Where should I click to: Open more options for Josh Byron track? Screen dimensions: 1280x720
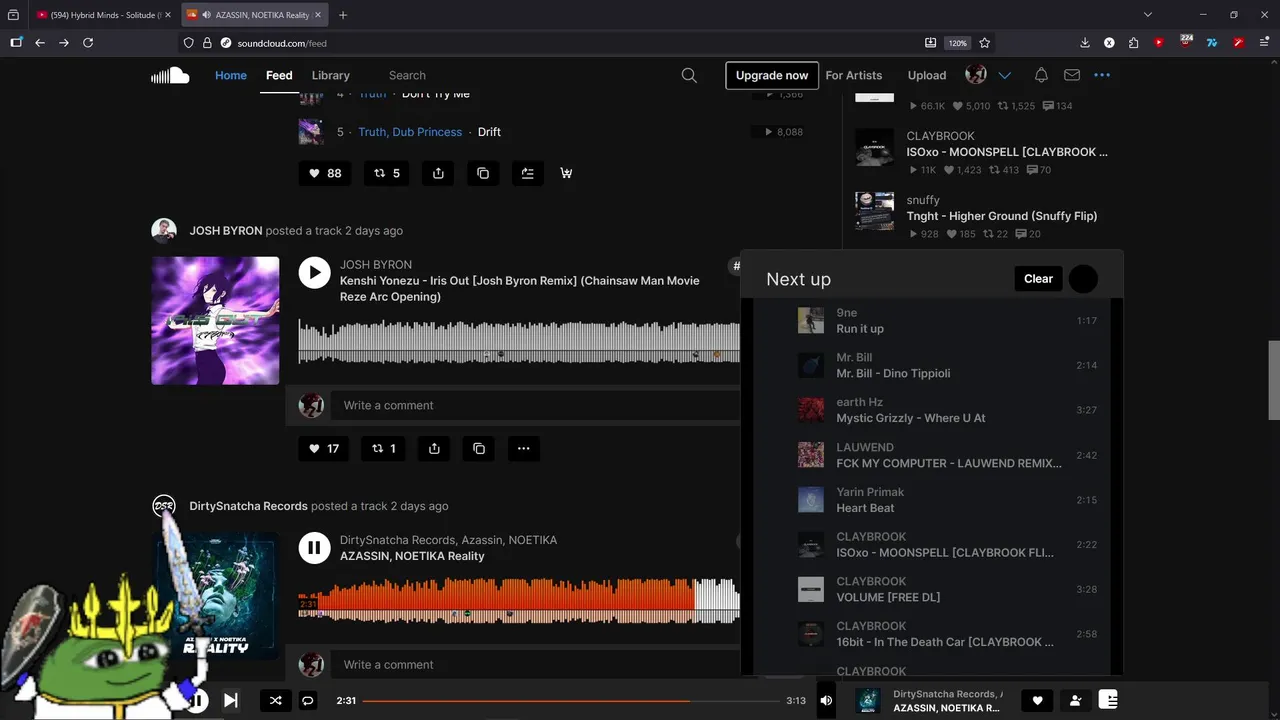click(x=523, y=449)
